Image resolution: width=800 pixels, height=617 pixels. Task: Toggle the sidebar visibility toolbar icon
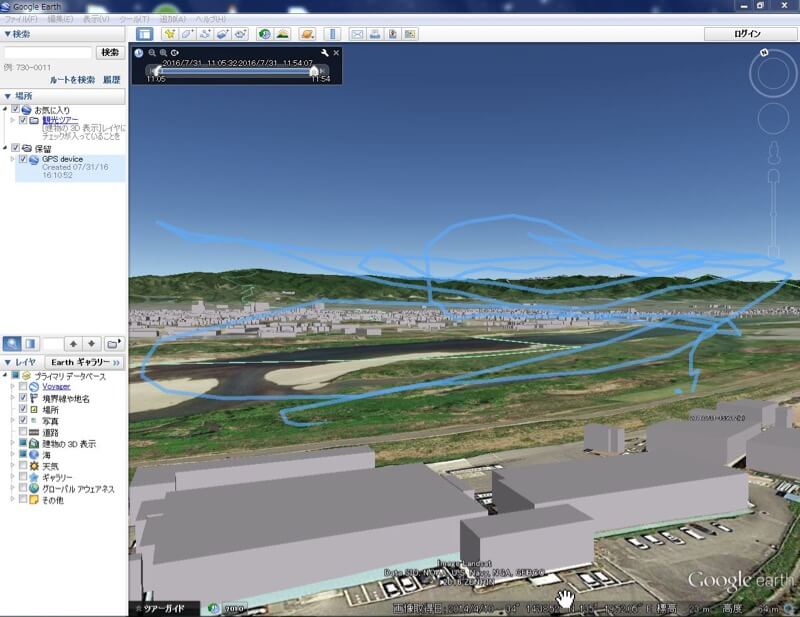(145, 34)
